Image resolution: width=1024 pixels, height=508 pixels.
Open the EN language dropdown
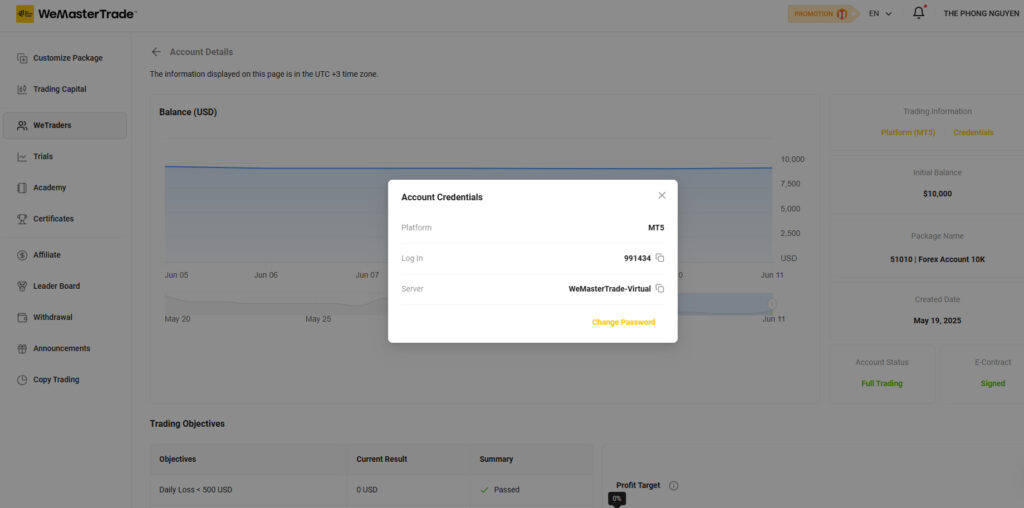click(880, 14)
